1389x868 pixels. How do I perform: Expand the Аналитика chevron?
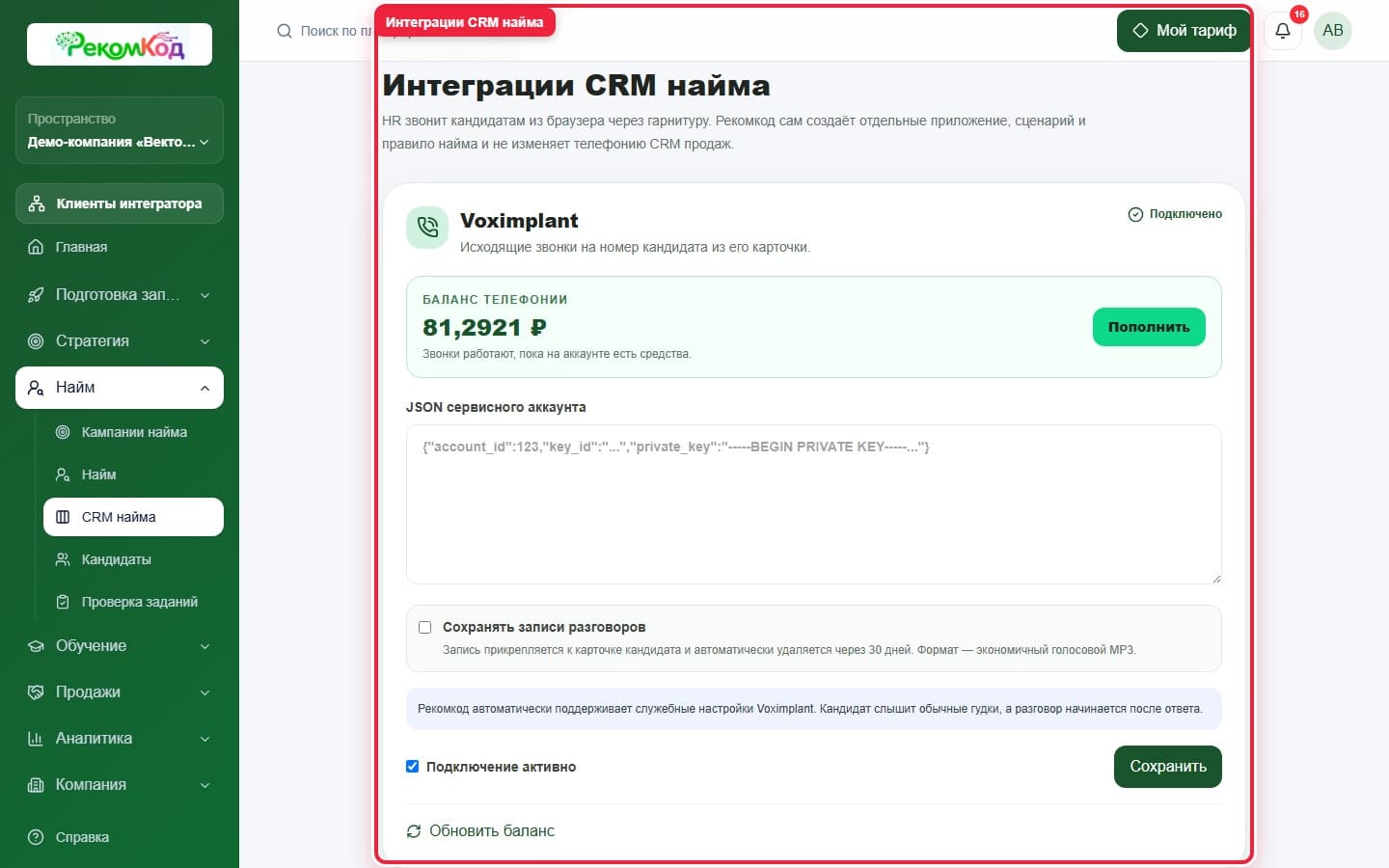click(x=204, y=739)
